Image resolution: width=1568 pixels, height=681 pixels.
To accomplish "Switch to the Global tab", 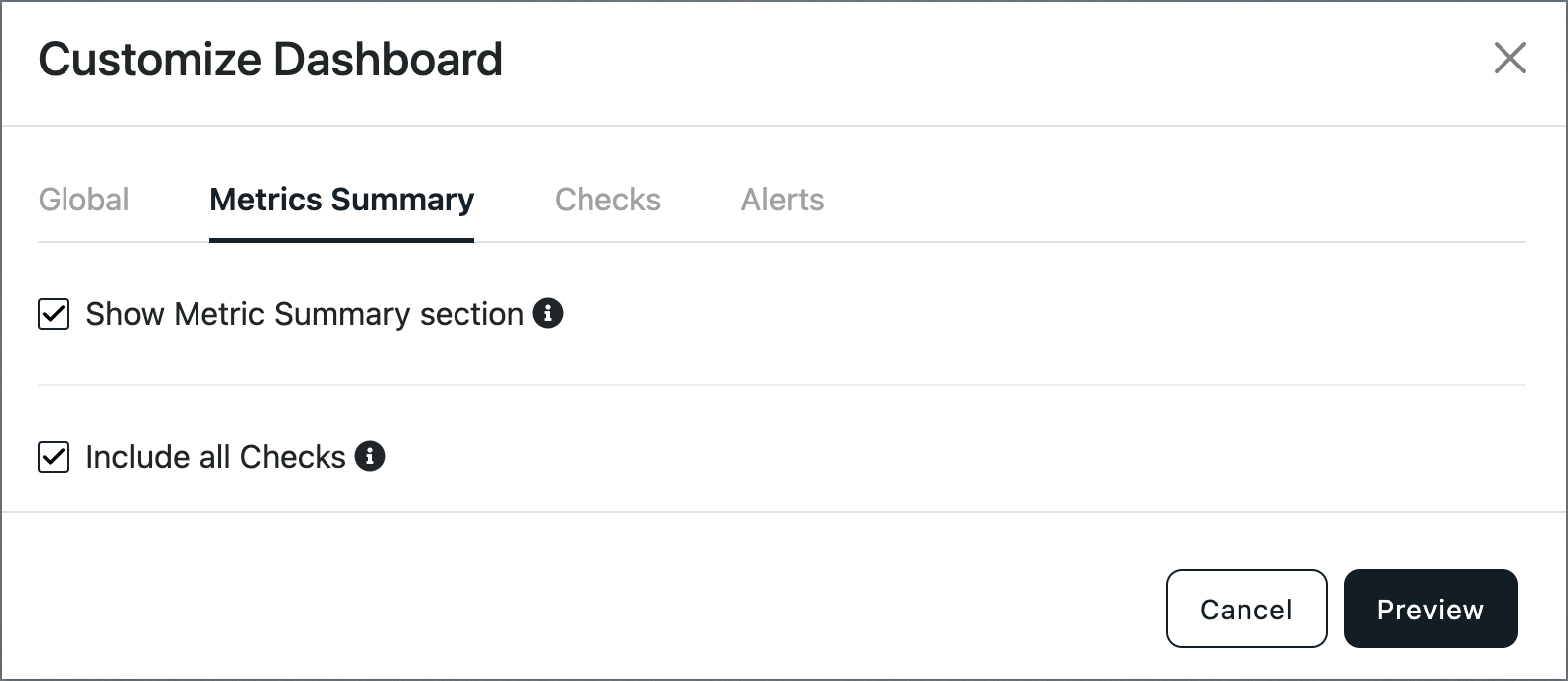I will click(x=83, y=200).
